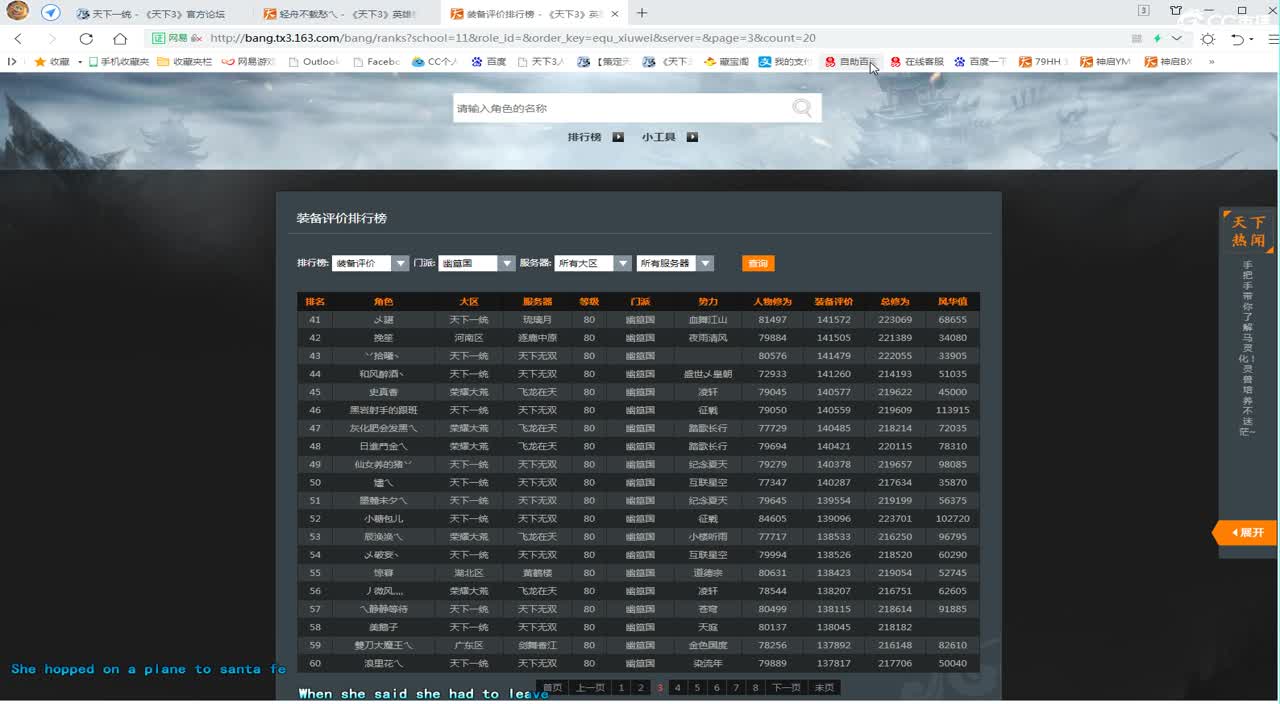Click the browser reload icon
This screenshot has width=1280, height=704.
click(x=86, y=38)
